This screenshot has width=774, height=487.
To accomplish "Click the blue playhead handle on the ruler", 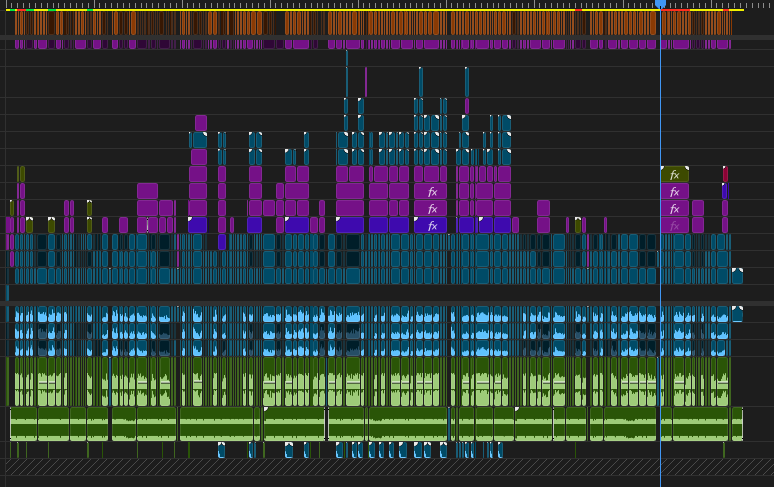I will 660,4.
